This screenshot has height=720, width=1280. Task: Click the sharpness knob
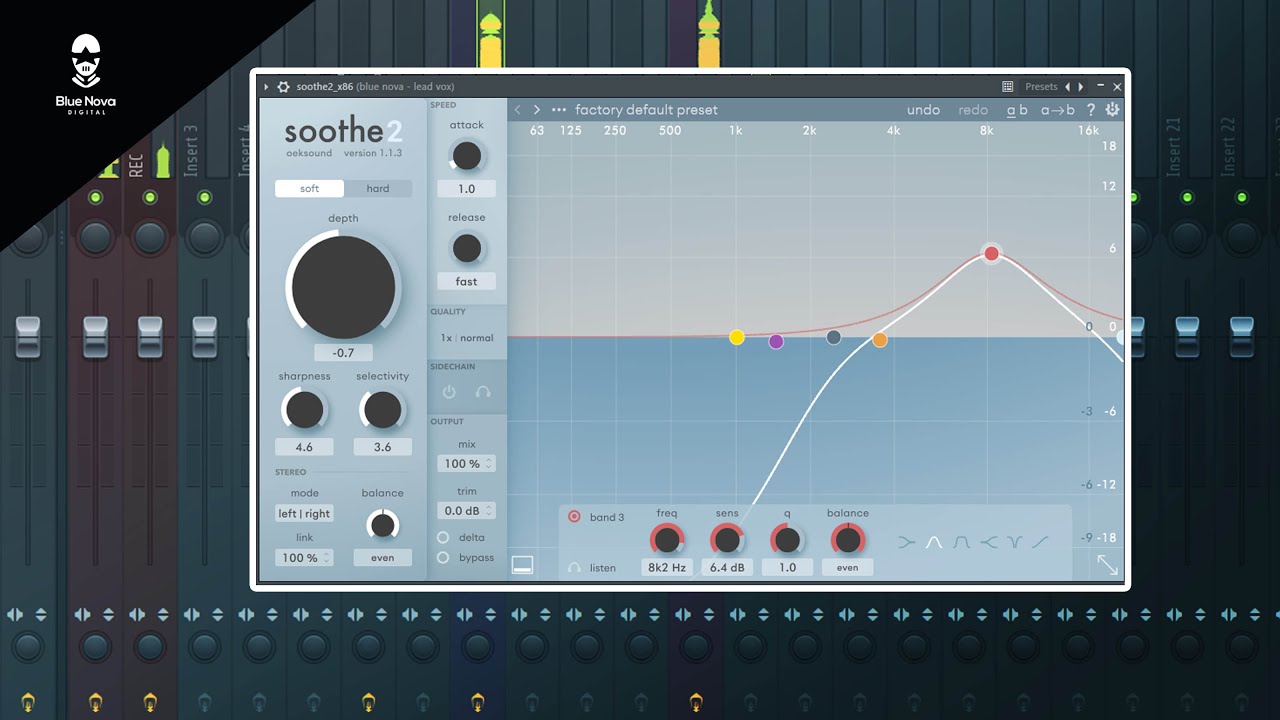[305, 410]
